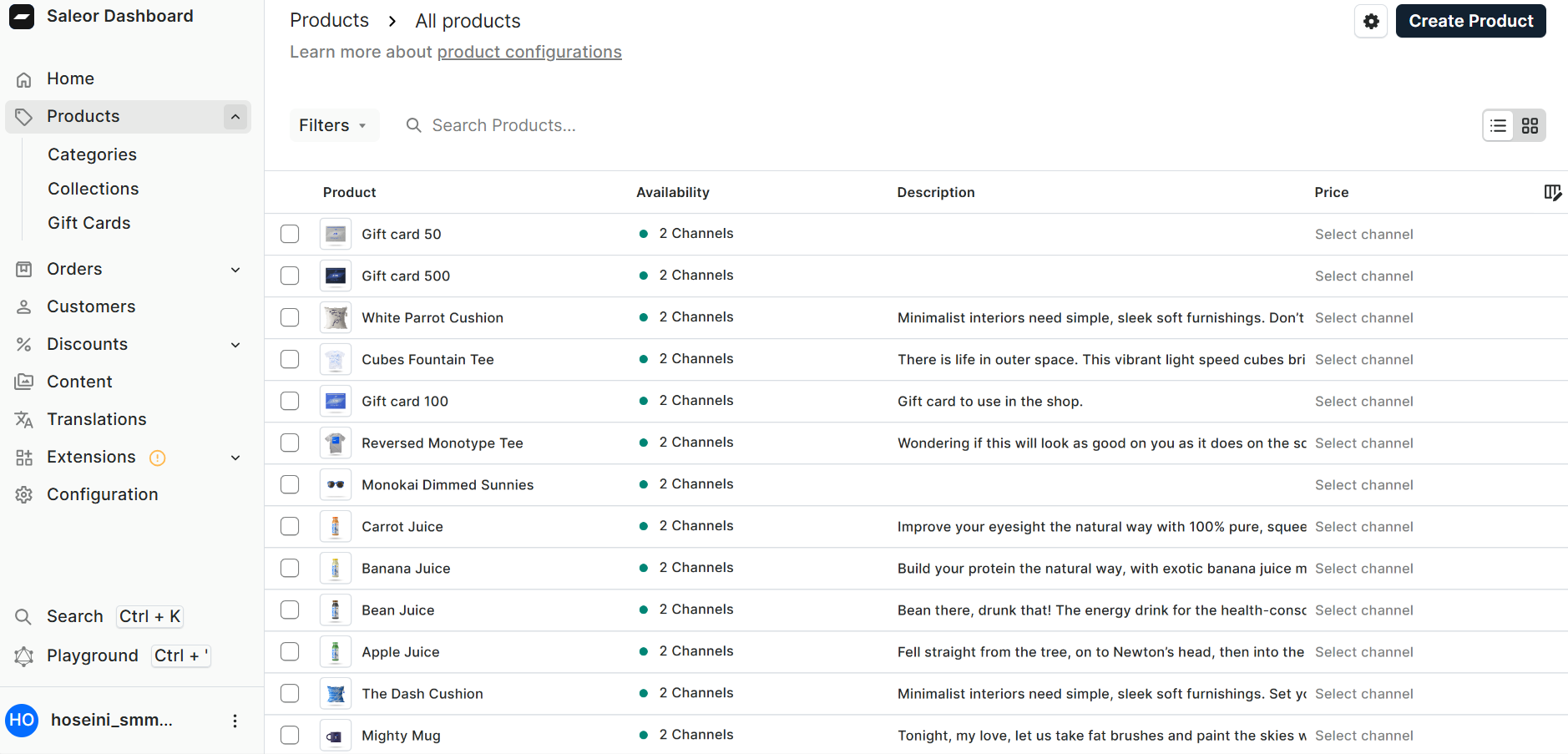Open the Customers page
Viewport: 1568px width, 754px height.
tap(91, 306)
